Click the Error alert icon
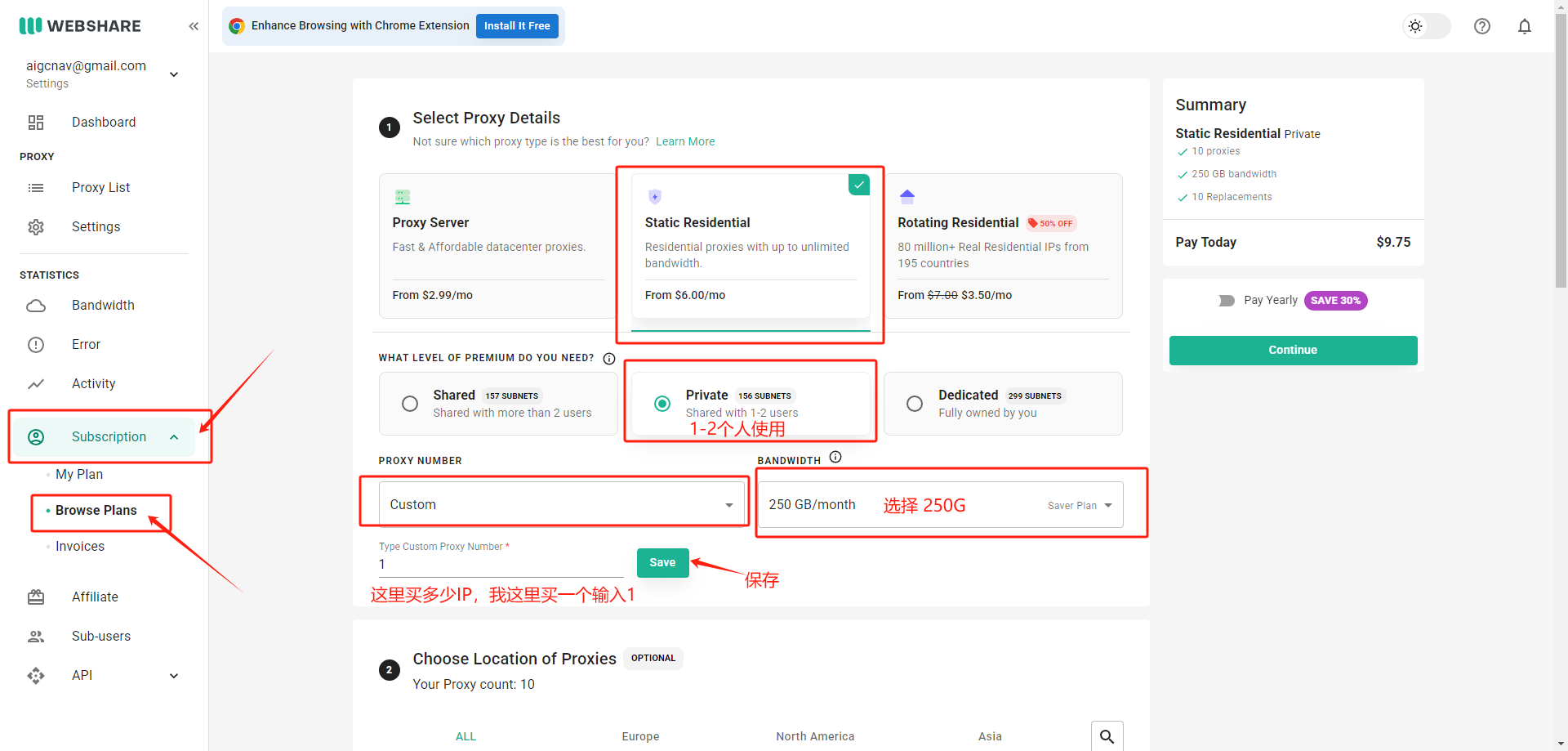This screenshot has width=1568, height=751. click(36, 345)
